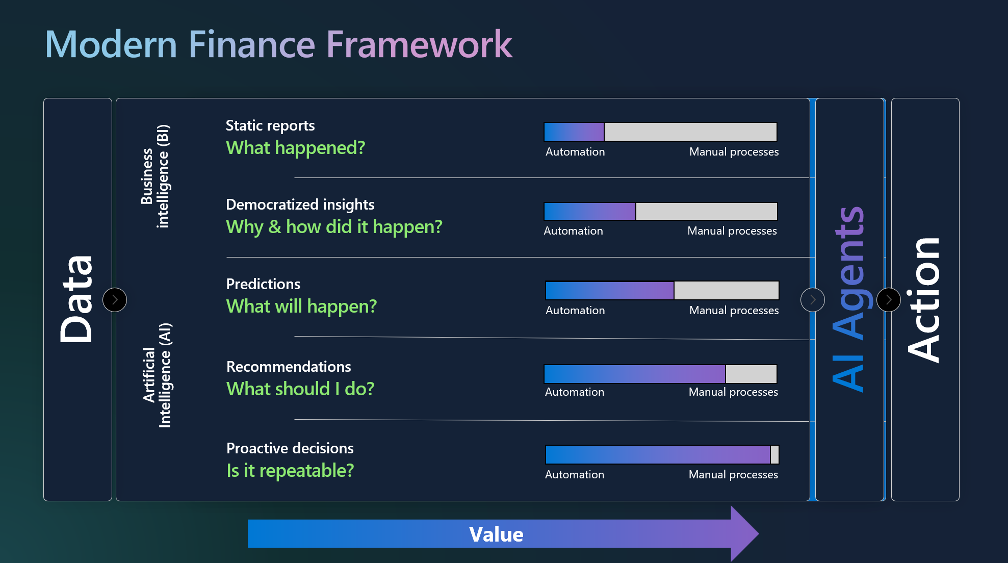This screenshot has width=1008, height=564.
Task: Select the Static reports automation bar
Action: coord(661,132)
